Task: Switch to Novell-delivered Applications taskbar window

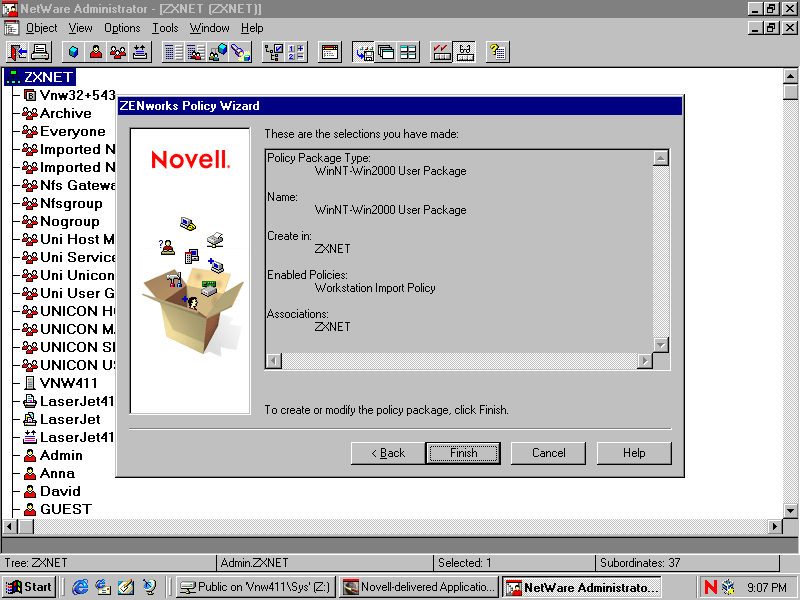Action: tap(419, 587)
